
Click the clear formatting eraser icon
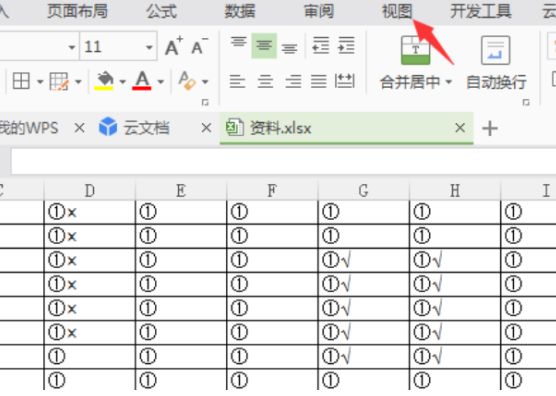click(187, 81)
